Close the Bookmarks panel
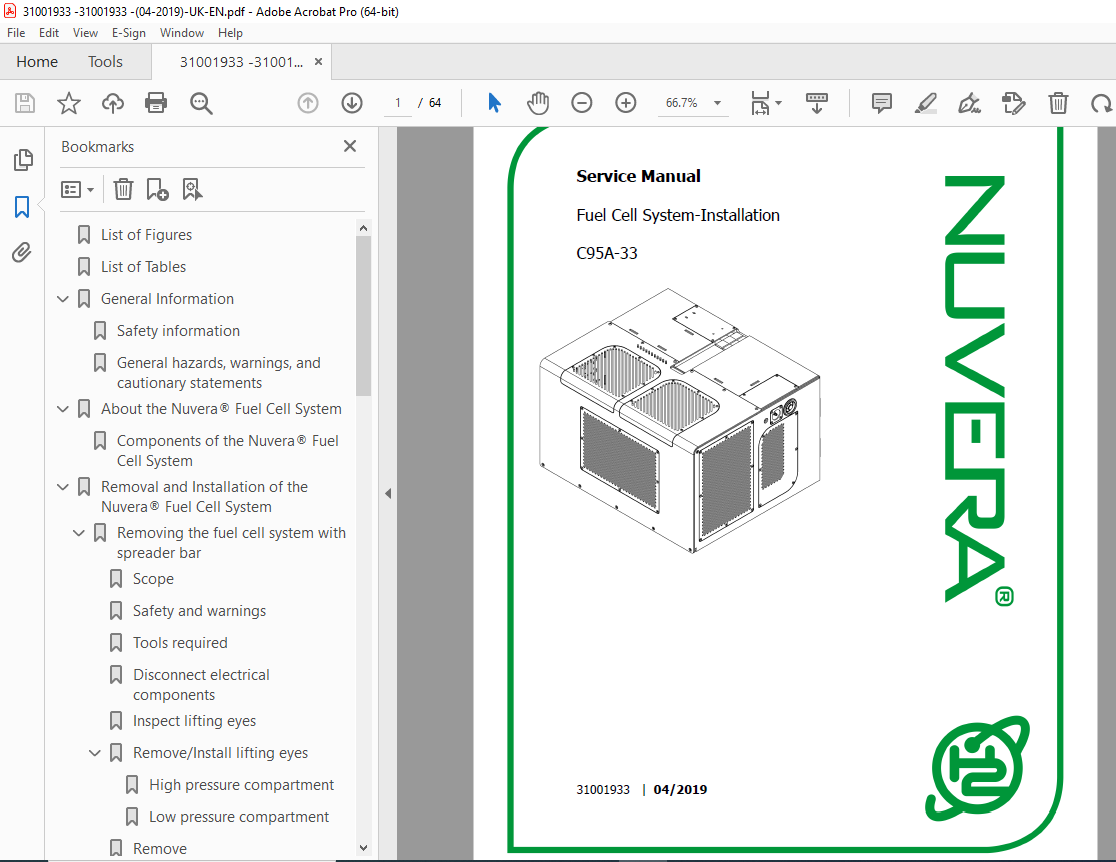Screen dimensions: 1116x862 [349, 146]
